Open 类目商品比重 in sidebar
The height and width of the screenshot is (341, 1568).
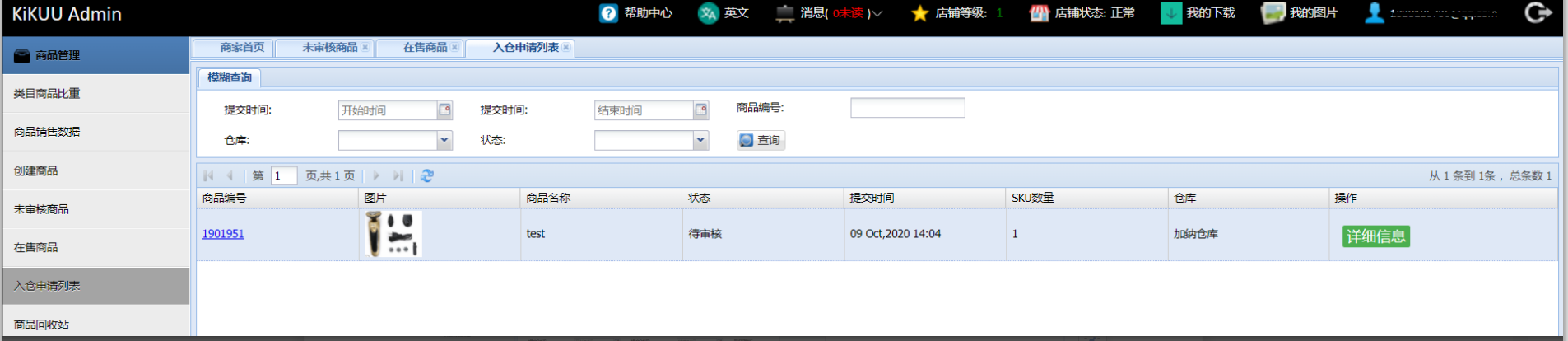point(96,94)
